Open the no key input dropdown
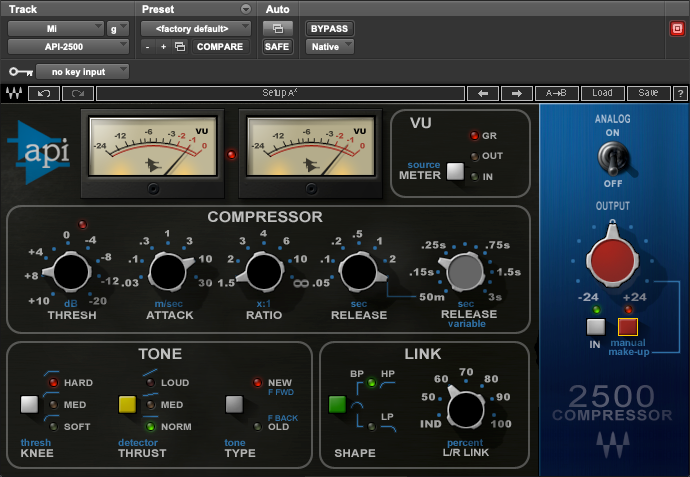The width and height of the screenshot is (690, 477). click(x=82, y=71)
